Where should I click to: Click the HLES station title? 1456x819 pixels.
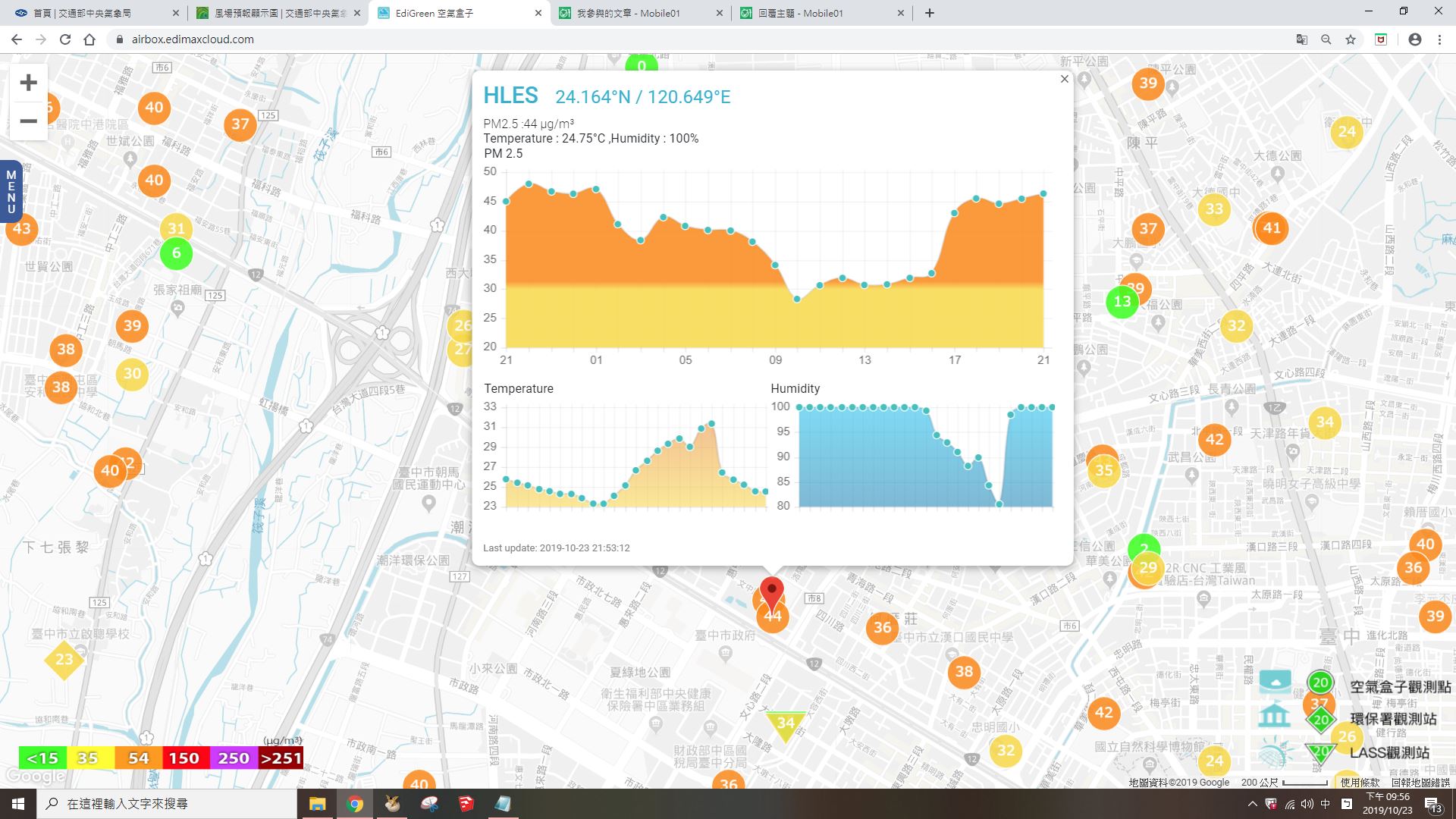pos(510,96)
